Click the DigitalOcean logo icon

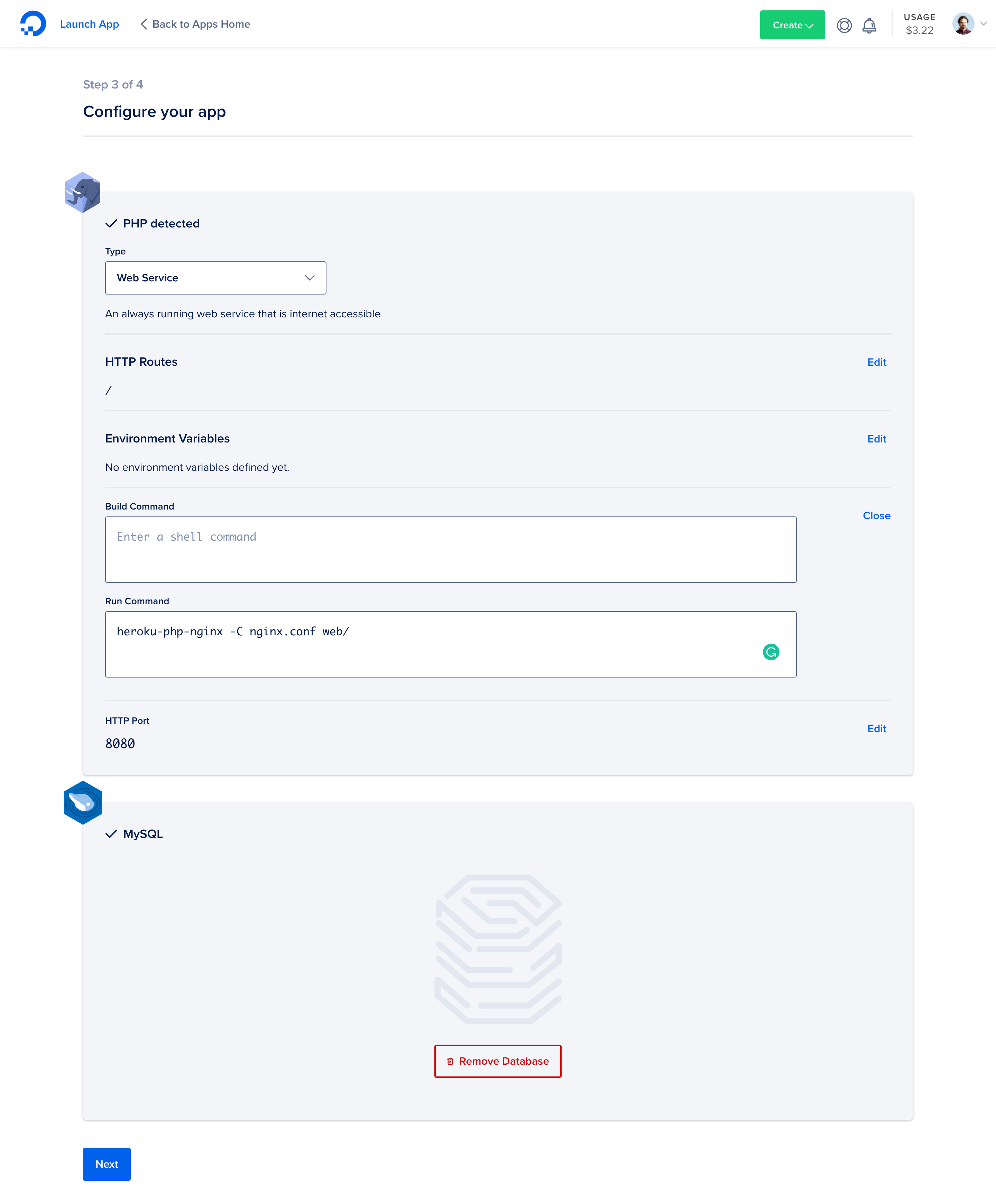[x=33, y=24]
